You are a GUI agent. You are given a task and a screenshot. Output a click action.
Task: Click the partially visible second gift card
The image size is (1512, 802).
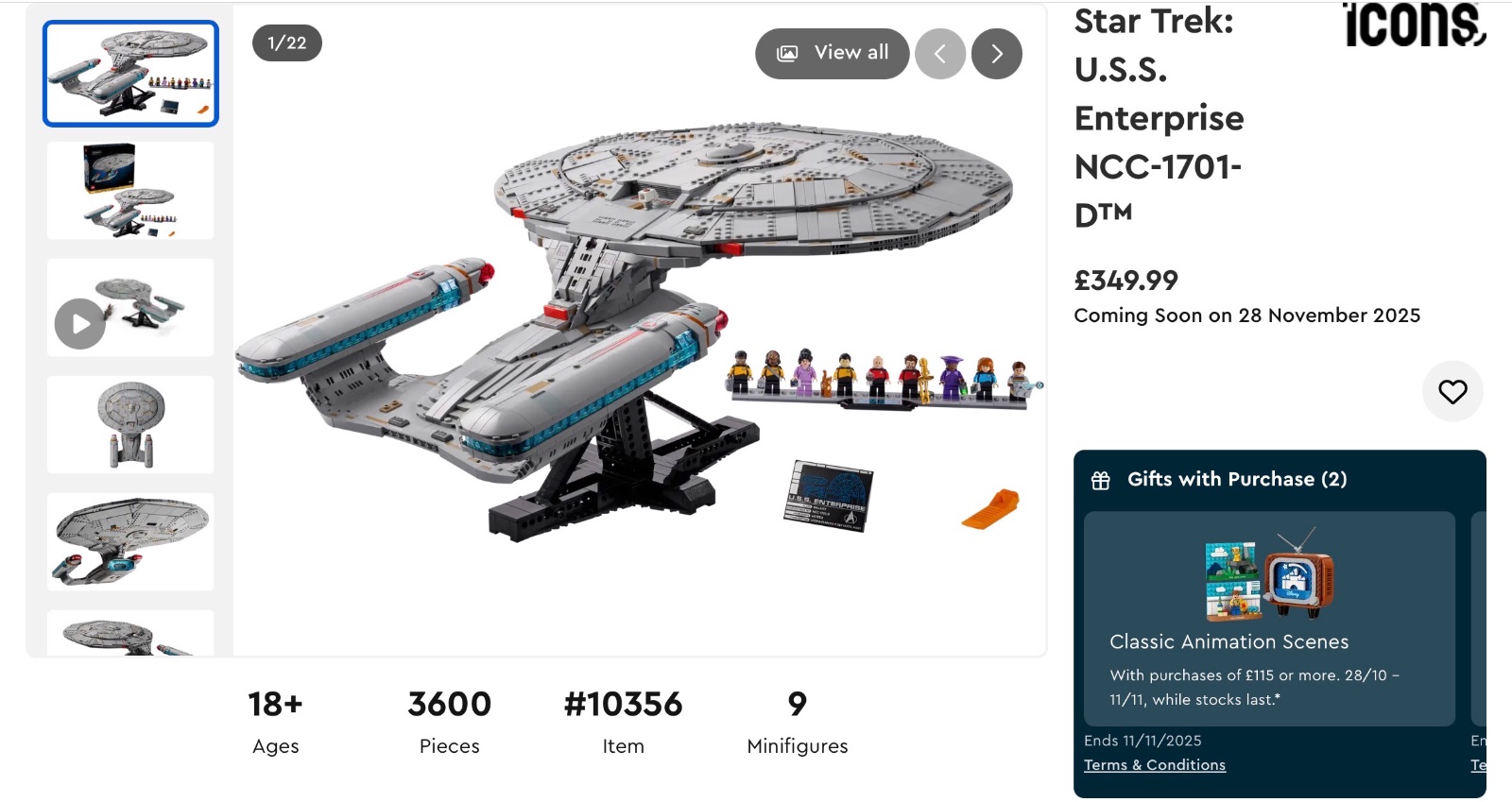pos(1479,619)
